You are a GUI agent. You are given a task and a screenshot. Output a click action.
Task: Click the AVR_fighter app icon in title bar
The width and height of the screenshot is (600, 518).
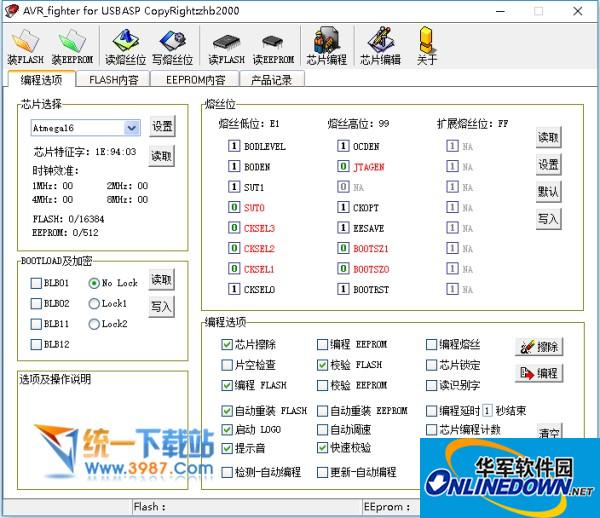11,11
